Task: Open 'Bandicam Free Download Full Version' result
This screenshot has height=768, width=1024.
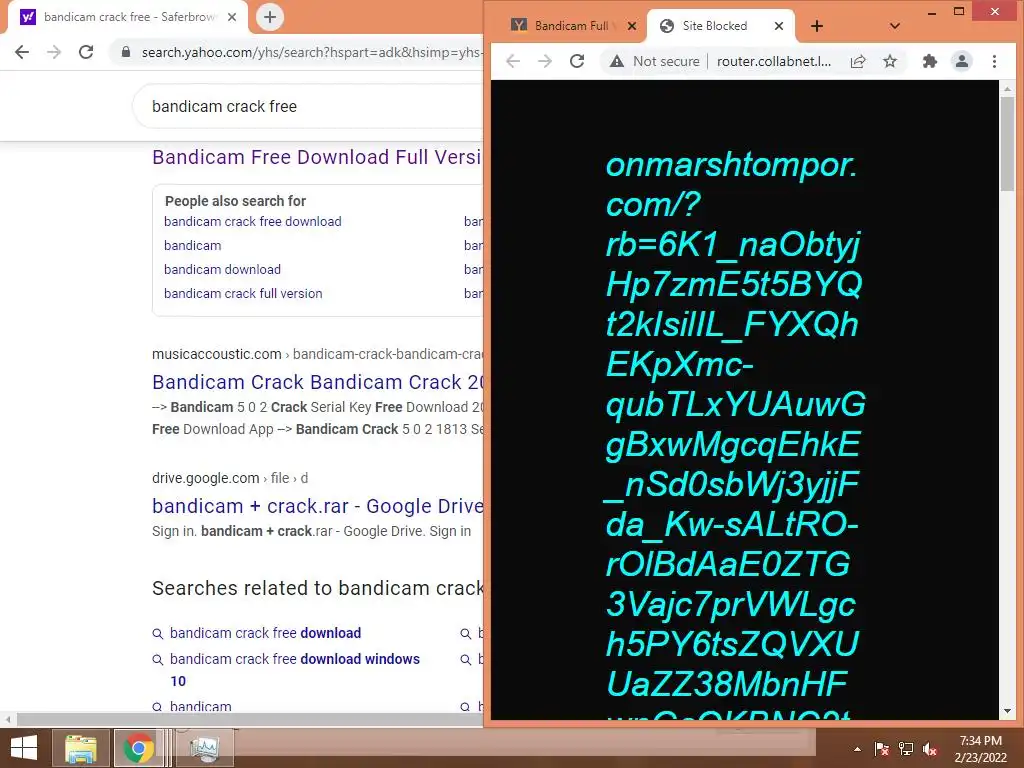Action: coord(317,157)
